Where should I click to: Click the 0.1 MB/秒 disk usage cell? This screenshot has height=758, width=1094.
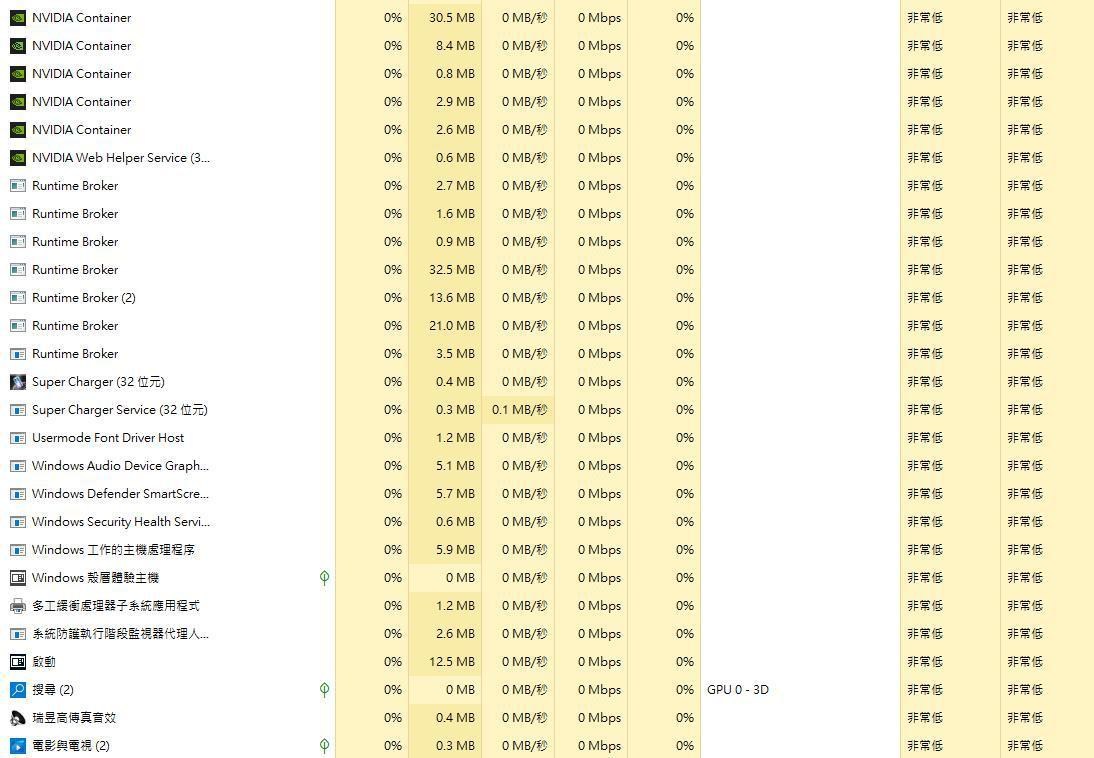click(519, 410)
